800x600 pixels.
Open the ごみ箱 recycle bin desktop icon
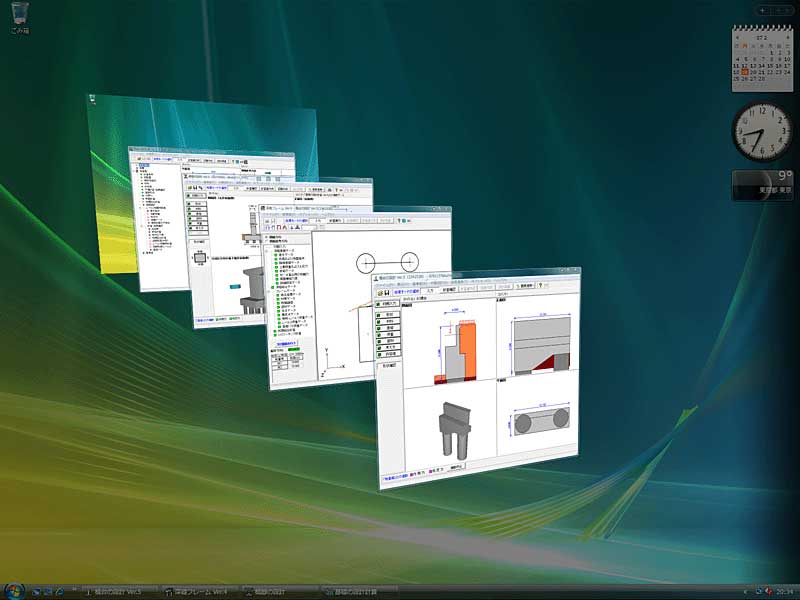click(x=19, y=18)
